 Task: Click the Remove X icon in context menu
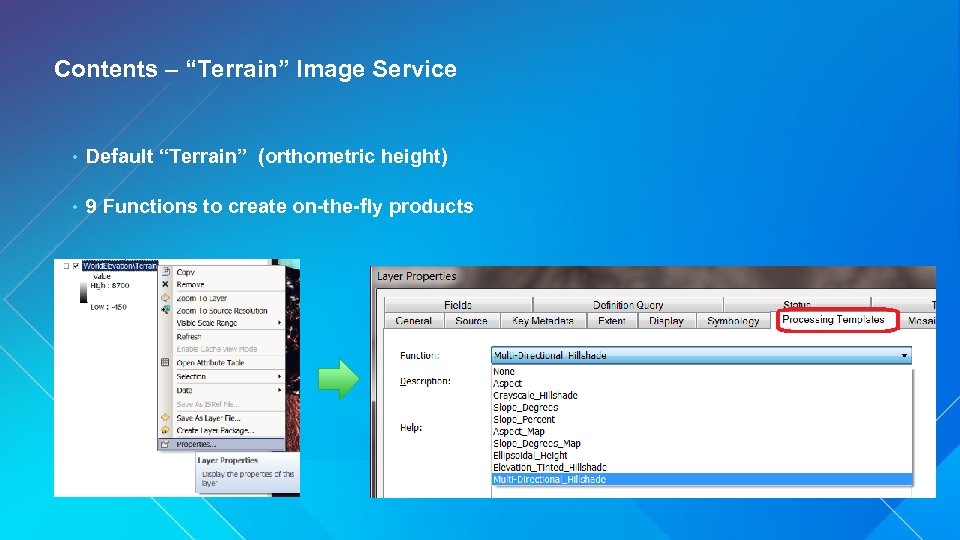click(165, 284)
